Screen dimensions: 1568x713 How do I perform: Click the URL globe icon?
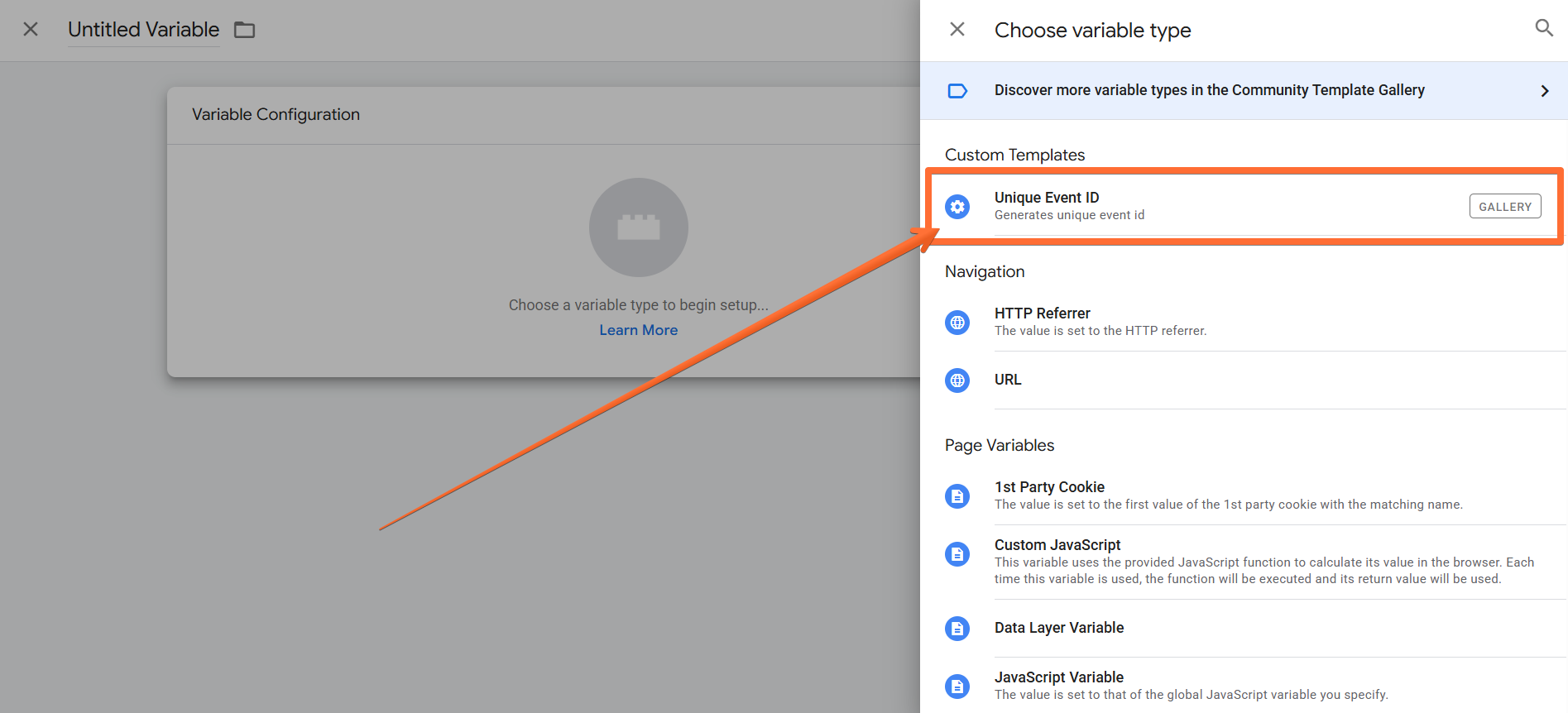tap(957, 380)
